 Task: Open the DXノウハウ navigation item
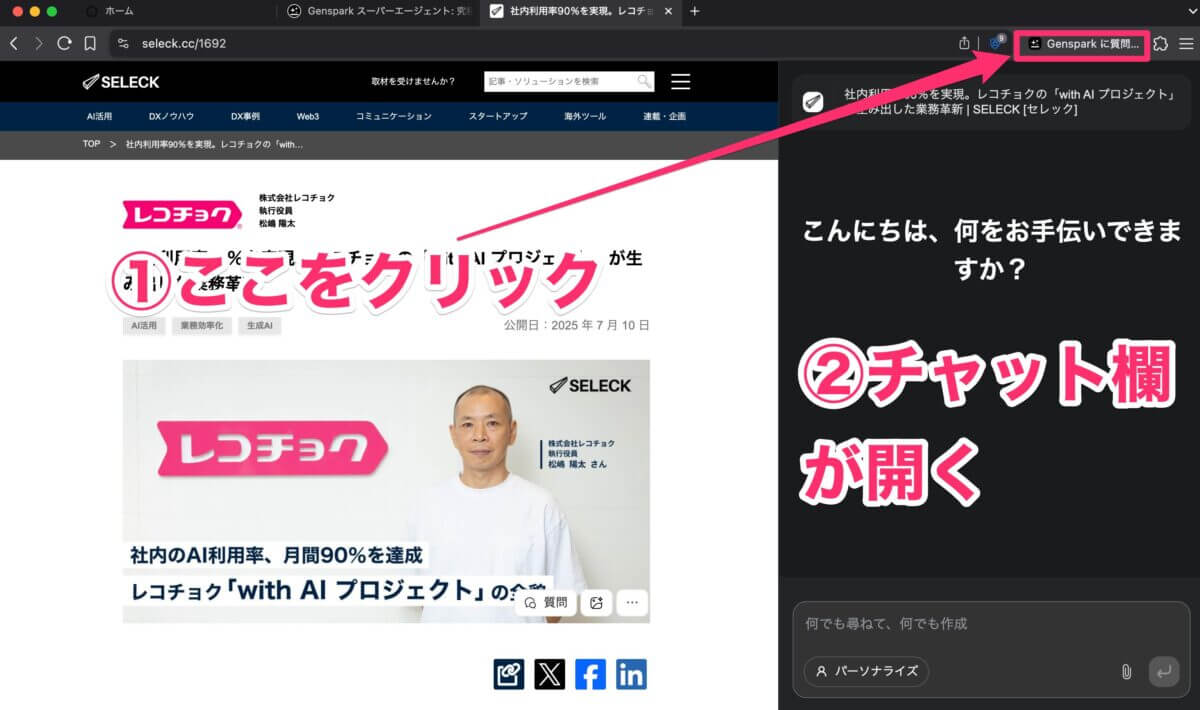(171, 116)
